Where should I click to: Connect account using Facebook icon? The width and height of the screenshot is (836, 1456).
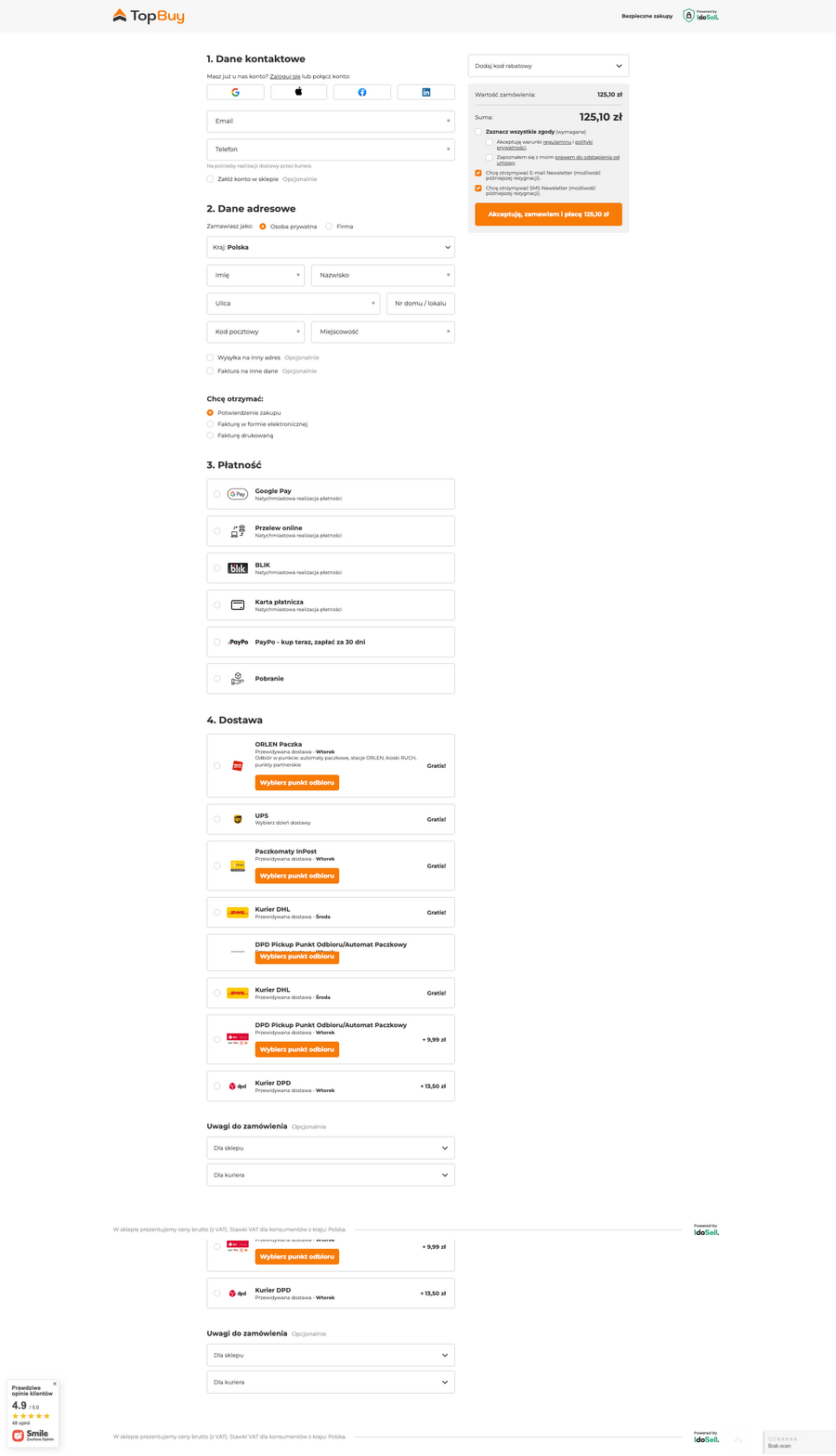click(362, 92)
